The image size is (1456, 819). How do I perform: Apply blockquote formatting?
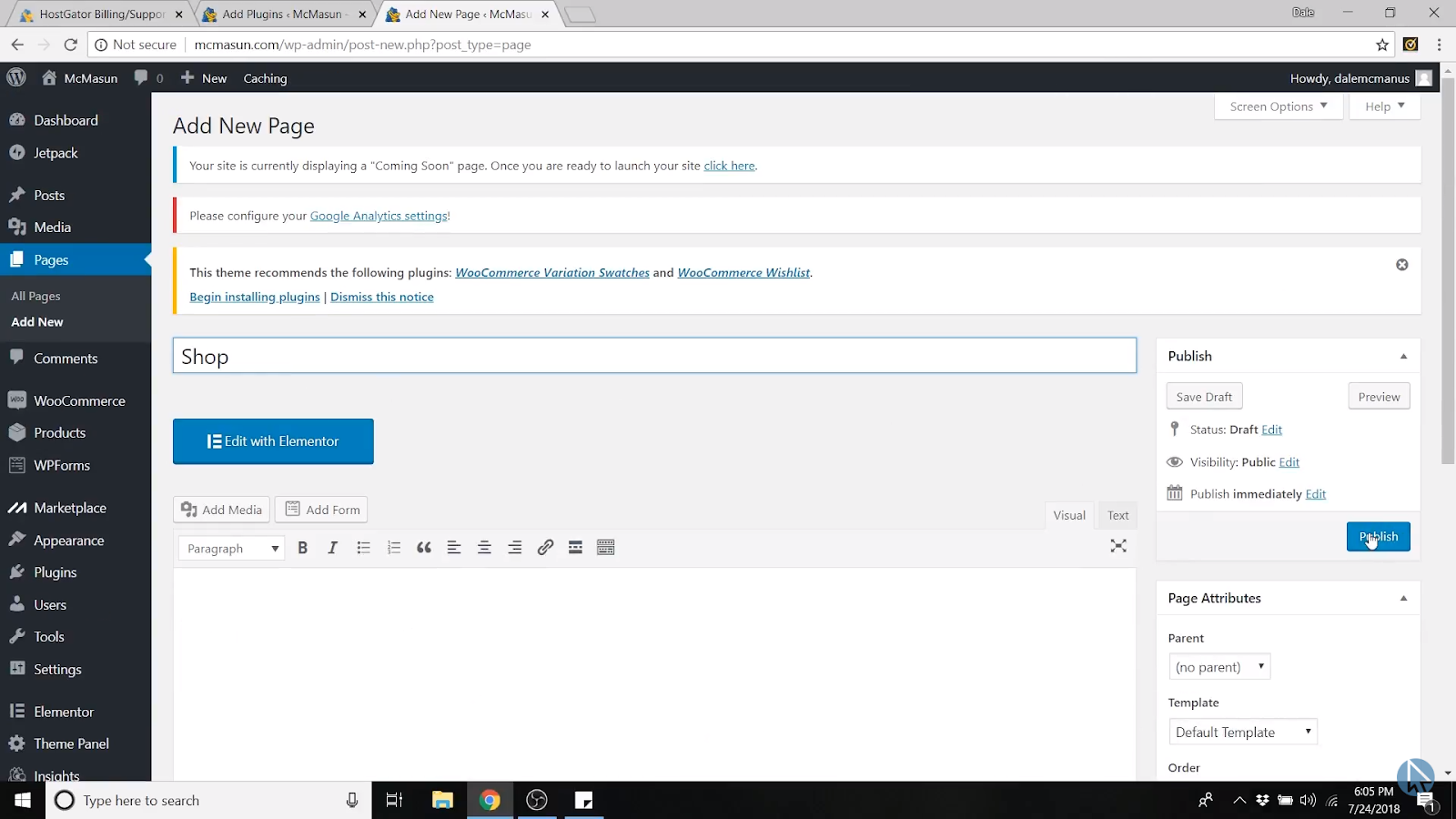click(x=424, y=548)
